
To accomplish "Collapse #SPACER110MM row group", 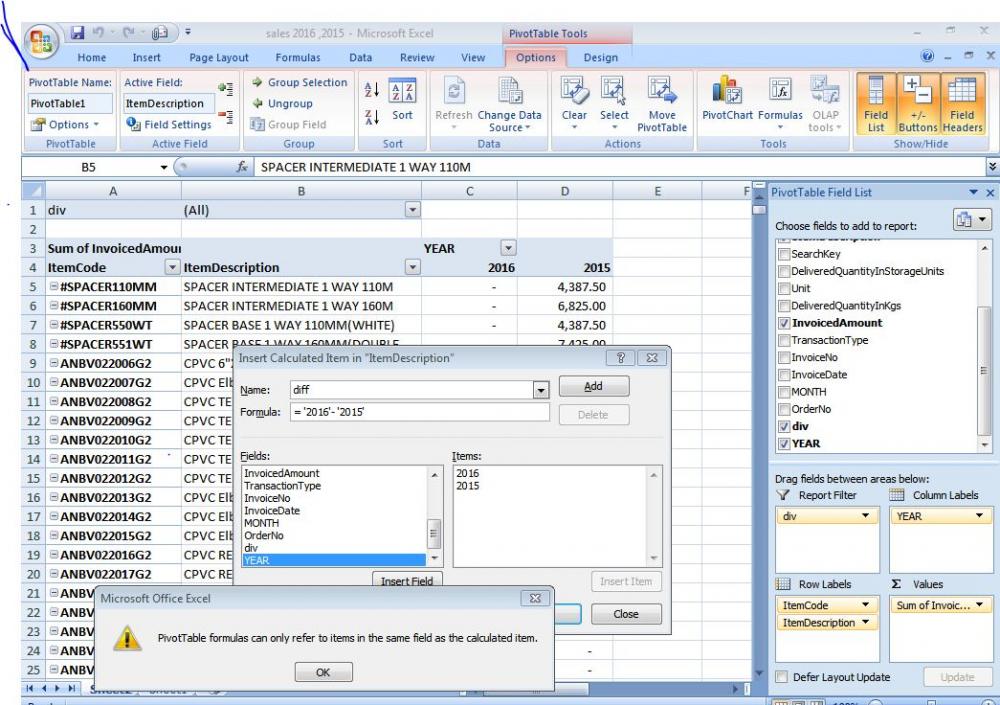I will (54, 286).
